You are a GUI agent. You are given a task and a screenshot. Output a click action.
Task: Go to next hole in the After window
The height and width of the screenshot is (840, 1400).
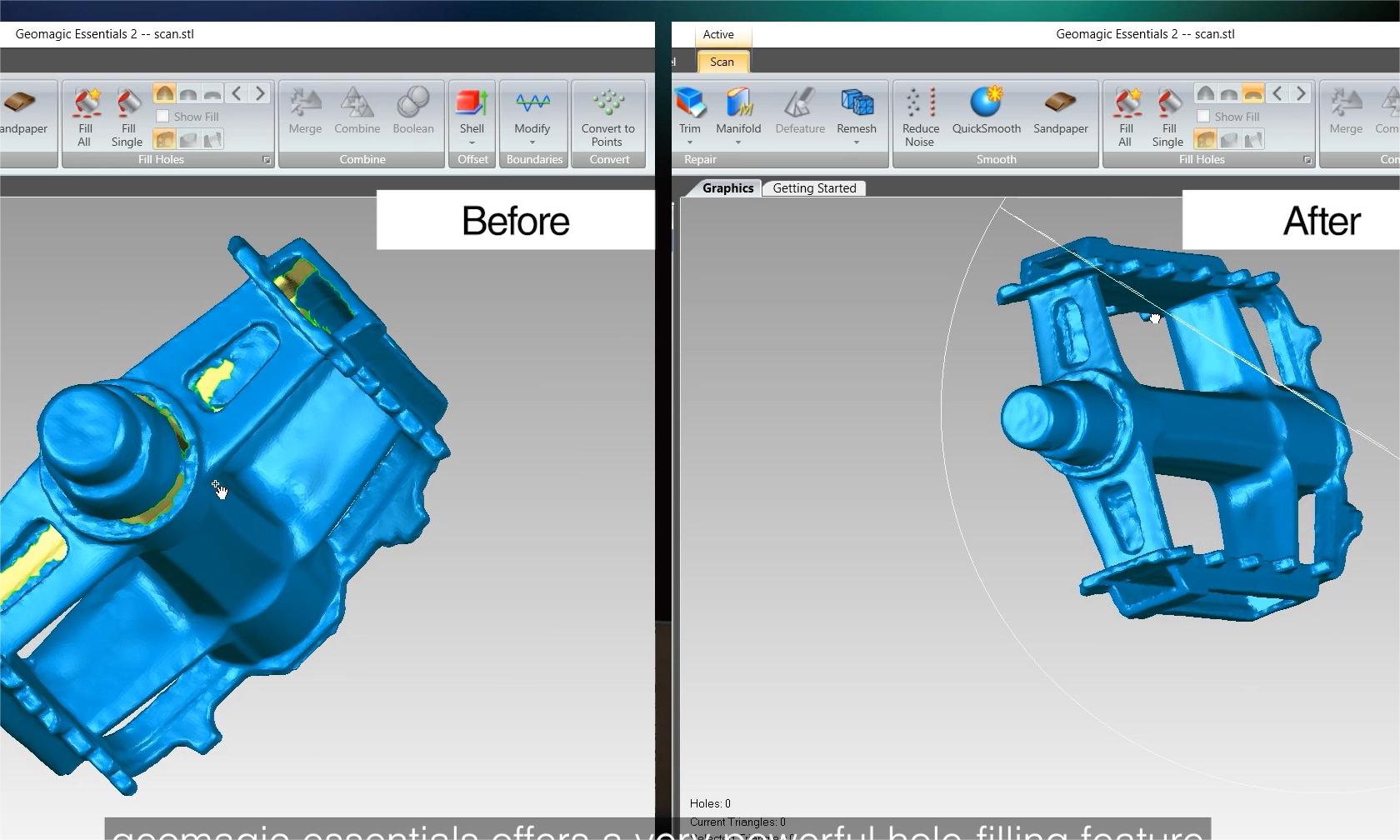[x=1301, y=93]
